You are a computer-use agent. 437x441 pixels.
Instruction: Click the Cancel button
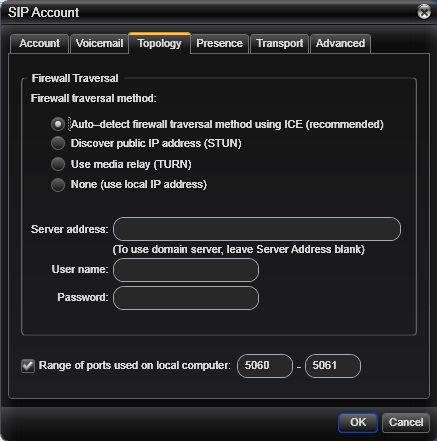[406, 422]
